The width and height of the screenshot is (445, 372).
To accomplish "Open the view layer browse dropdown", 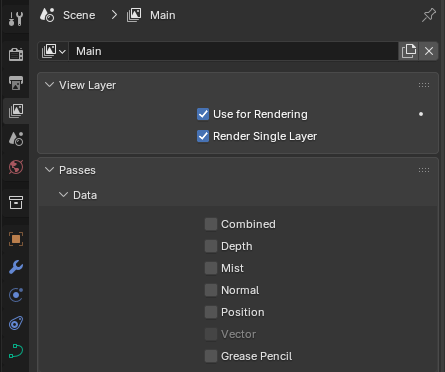I will coord(53,51).
